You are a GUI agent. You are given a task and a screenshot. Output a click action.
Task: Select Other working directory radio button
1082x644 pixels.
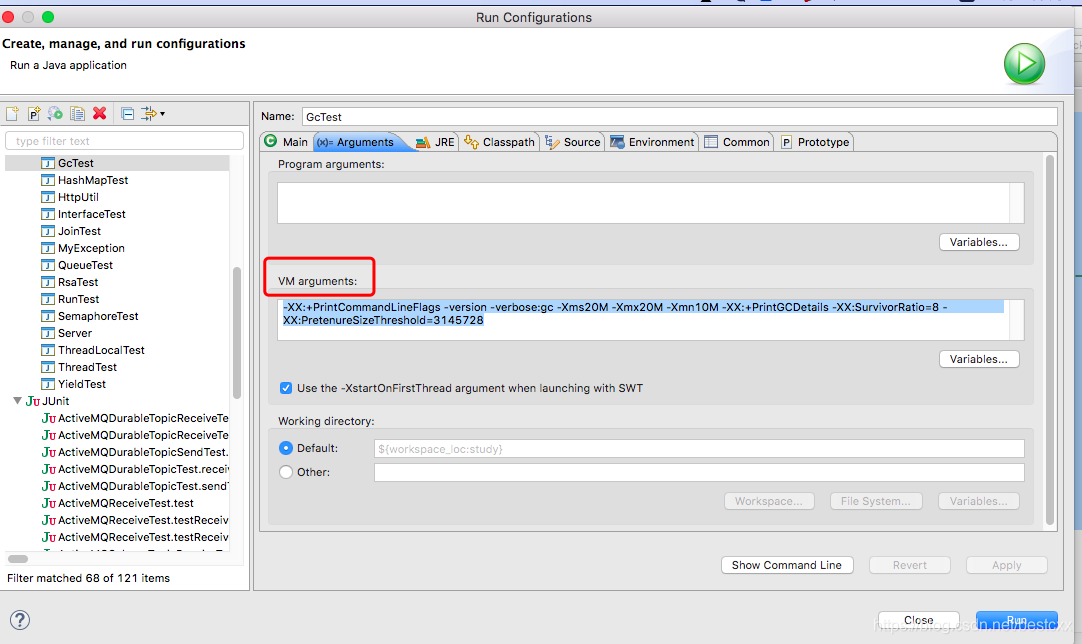pos(286,472)
